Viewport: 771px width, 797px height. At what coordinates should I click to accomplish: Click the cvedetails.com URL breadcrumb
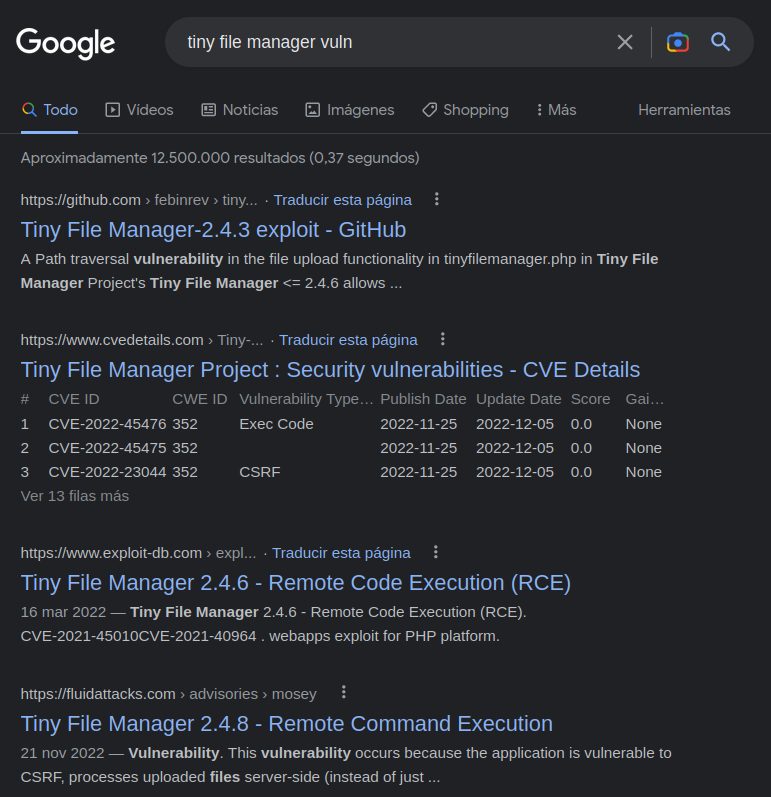142,340
